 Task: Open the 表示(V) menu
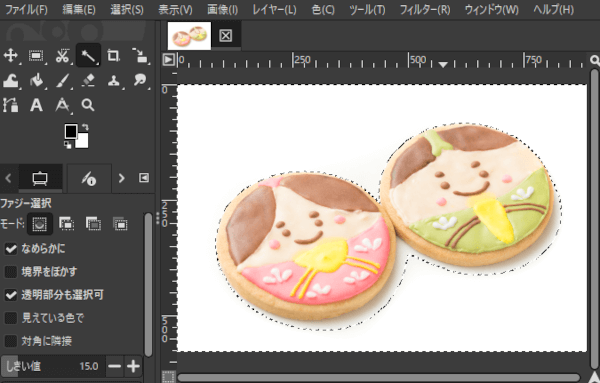tap(175, 10)
